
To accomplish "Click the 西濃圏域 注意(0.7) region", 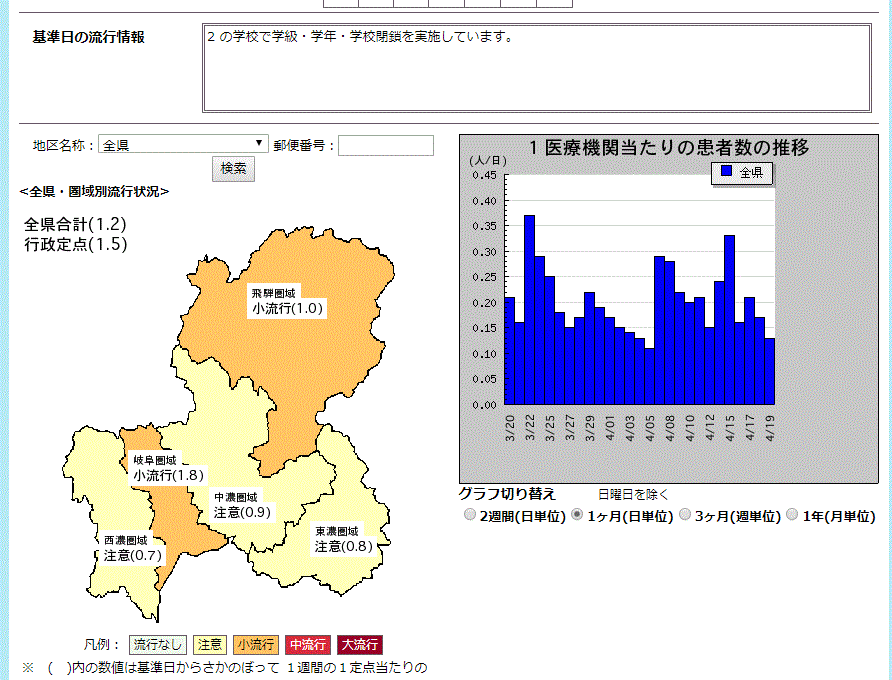I will point(132,547).
